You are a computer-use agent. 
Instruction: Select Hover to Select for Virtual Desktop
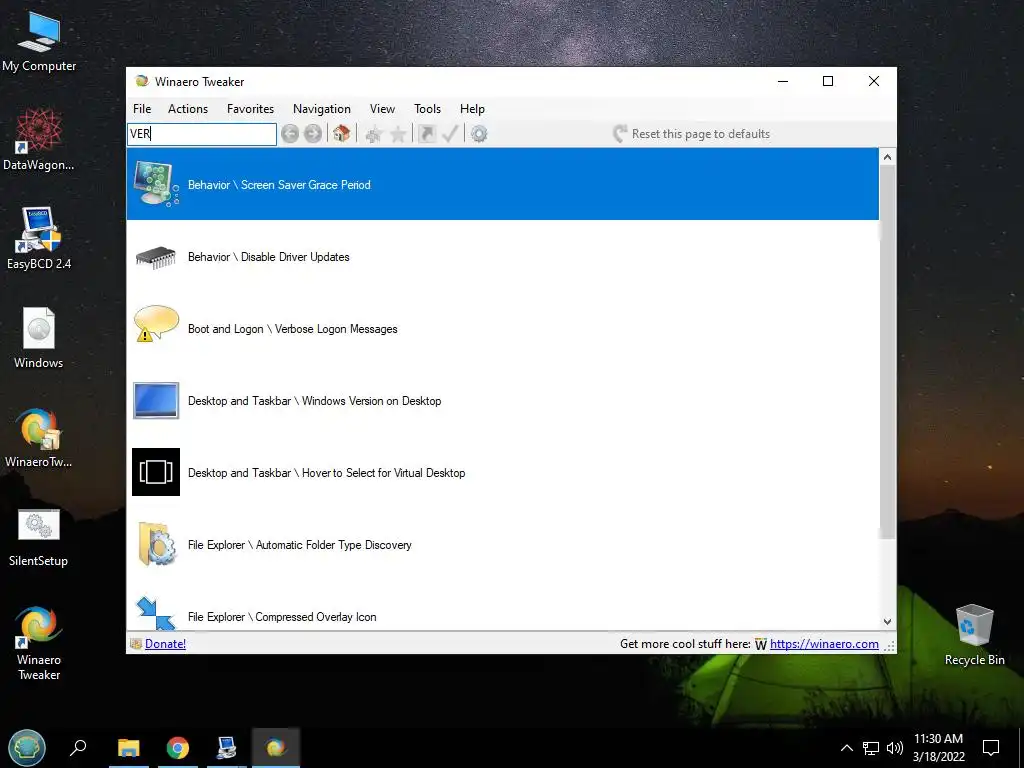click(503, 473)
